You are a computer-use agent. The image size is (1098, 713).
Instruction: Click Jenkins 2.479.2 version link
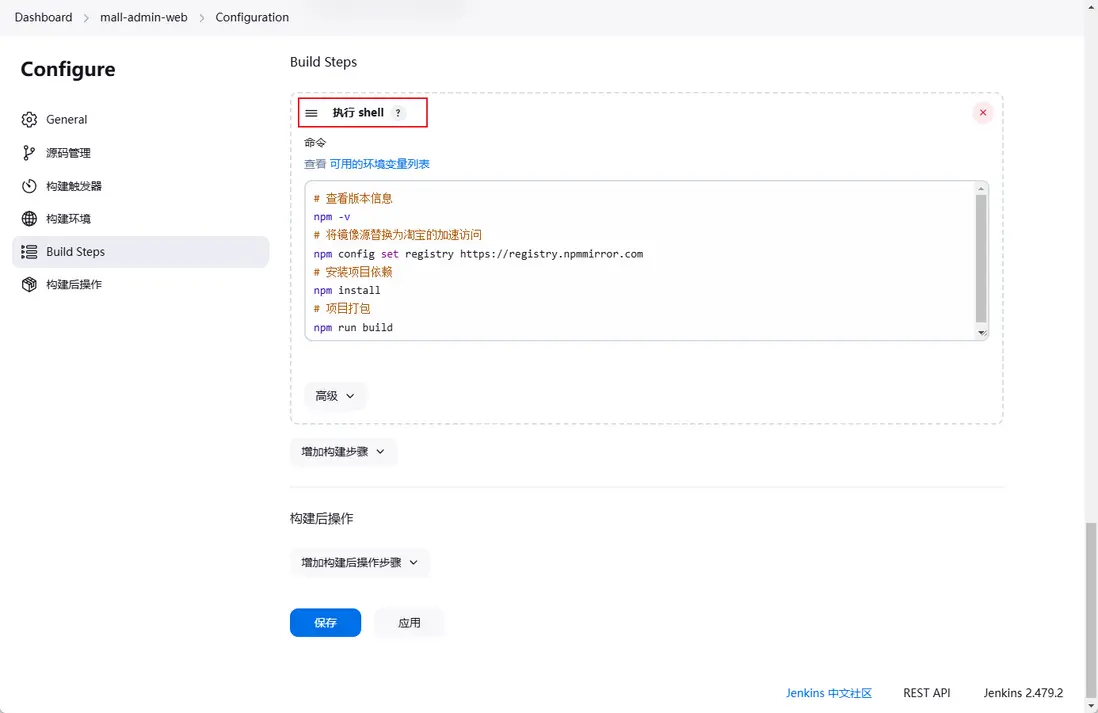[1023, 693]
